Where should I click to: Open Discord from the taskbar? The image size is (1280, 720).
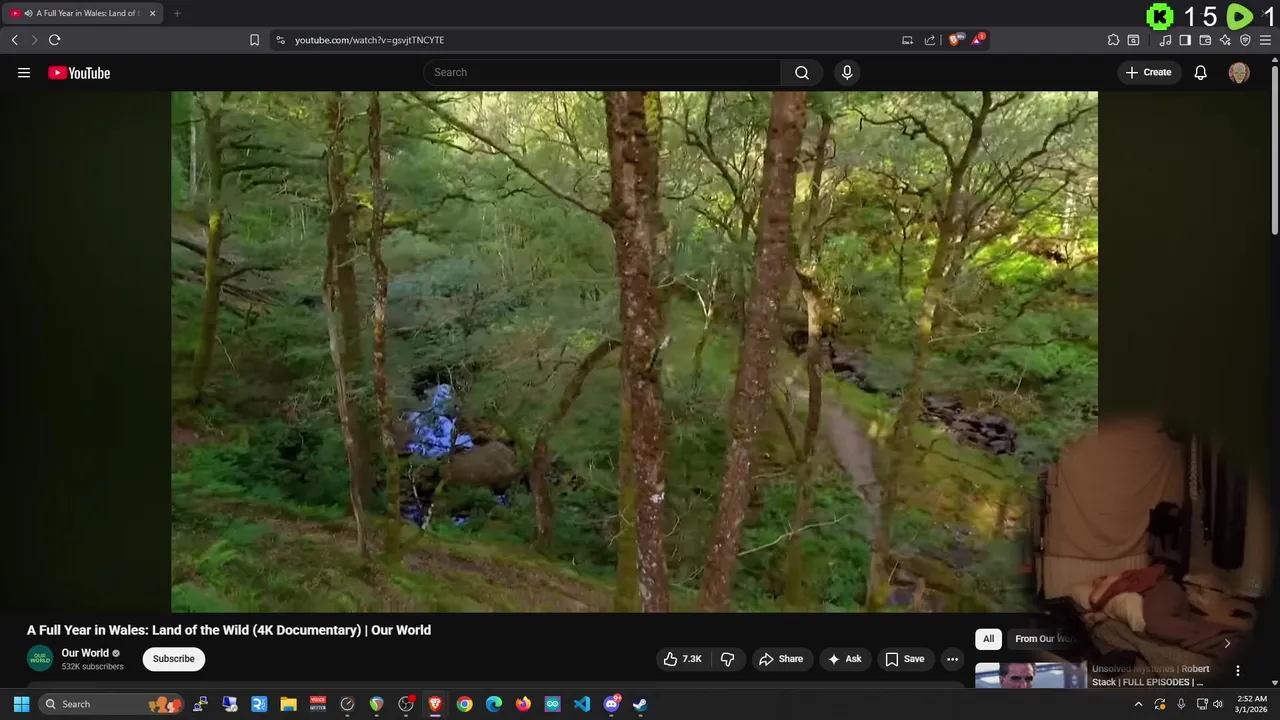coord(611,704)
